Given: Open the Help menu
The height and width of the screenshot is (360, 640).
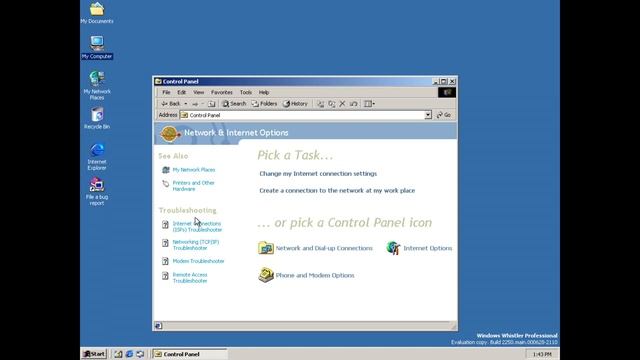Looking at the screenshot, I should point(264,93).
